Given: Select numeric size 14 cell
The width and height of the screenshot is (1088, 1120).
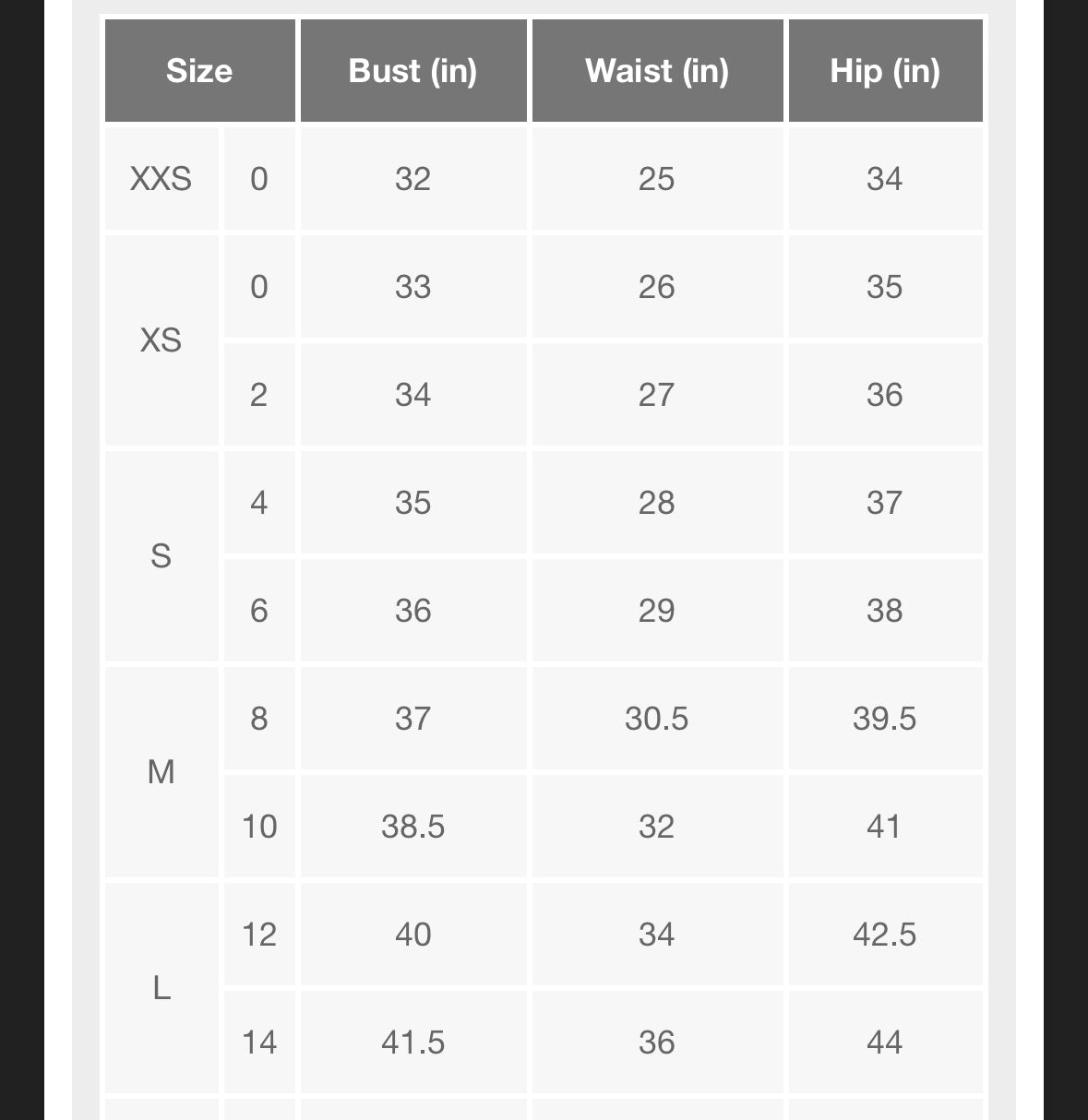Looking at the screenshot, I should click(x=259, y=1043).
